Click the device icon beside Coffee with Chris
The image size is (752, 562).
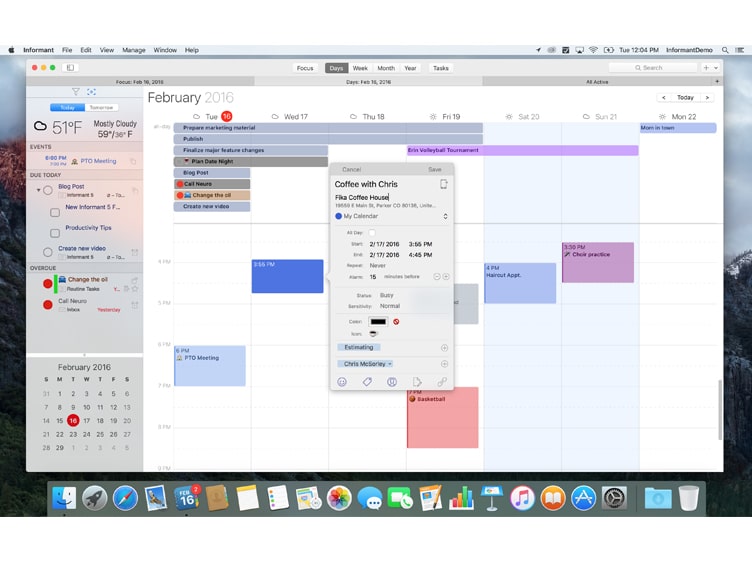tap(444, 184)
